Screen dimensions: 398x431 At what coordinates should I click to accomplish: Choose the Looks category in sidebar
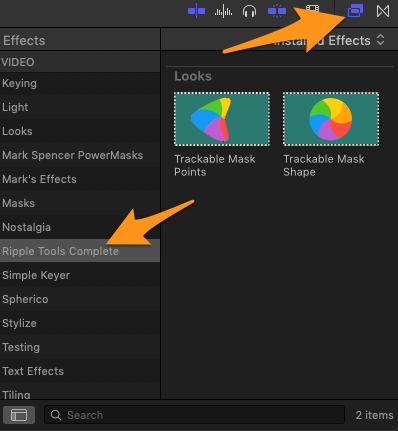click(80, 131)
